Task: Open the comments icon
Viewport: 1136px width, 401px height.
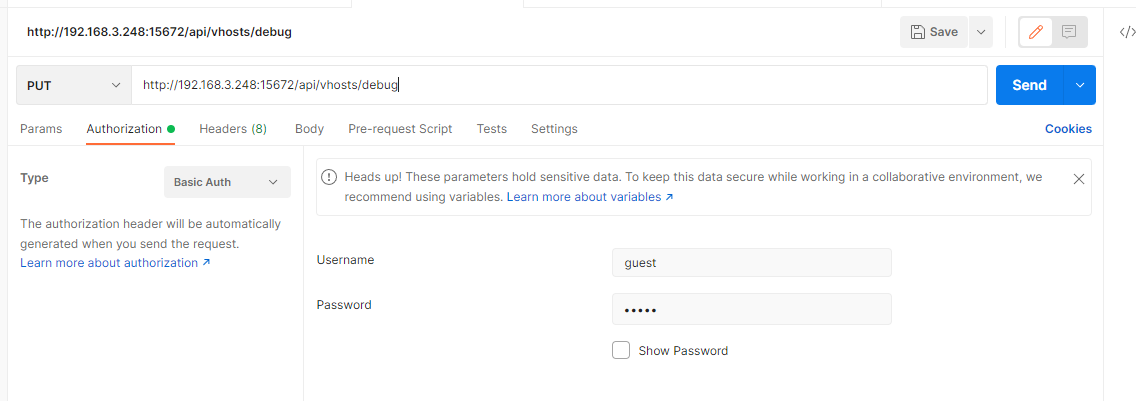Action: point(1069,32)
